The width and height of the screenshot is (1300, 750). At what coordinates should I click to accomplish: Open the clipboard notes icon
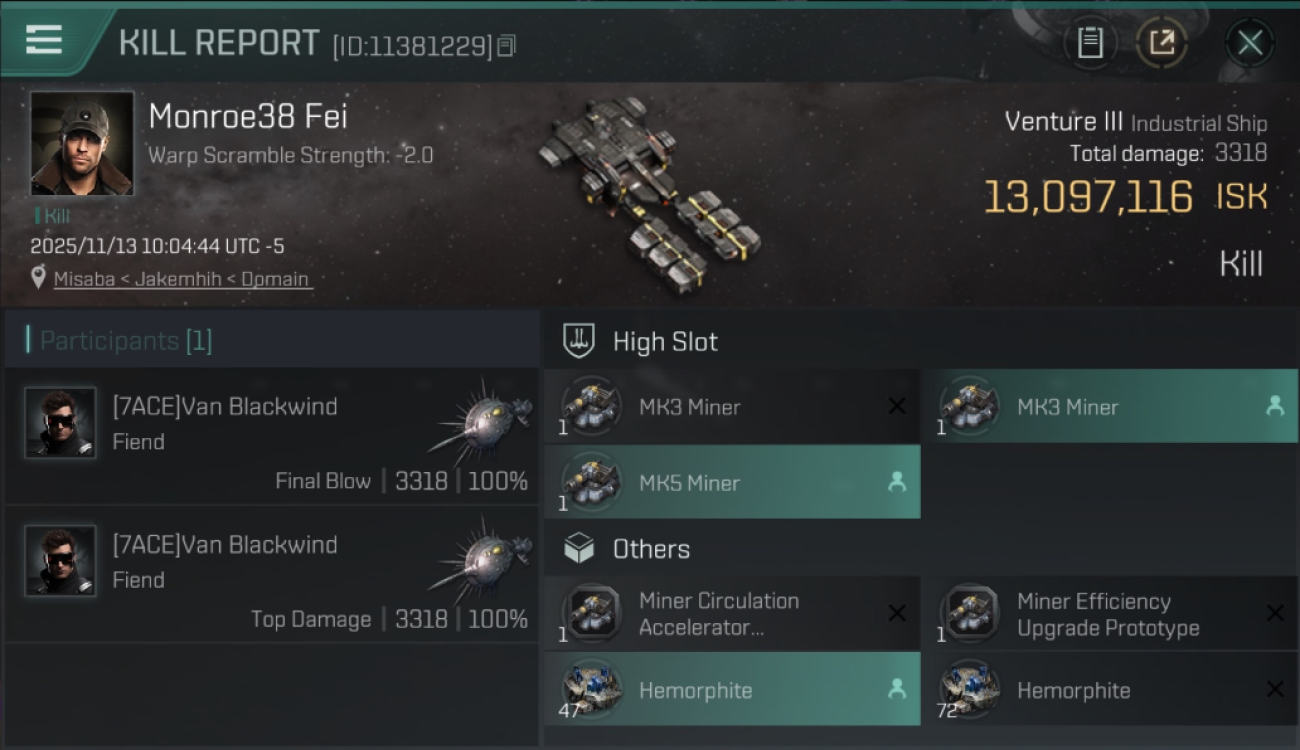coord(1090,42)
